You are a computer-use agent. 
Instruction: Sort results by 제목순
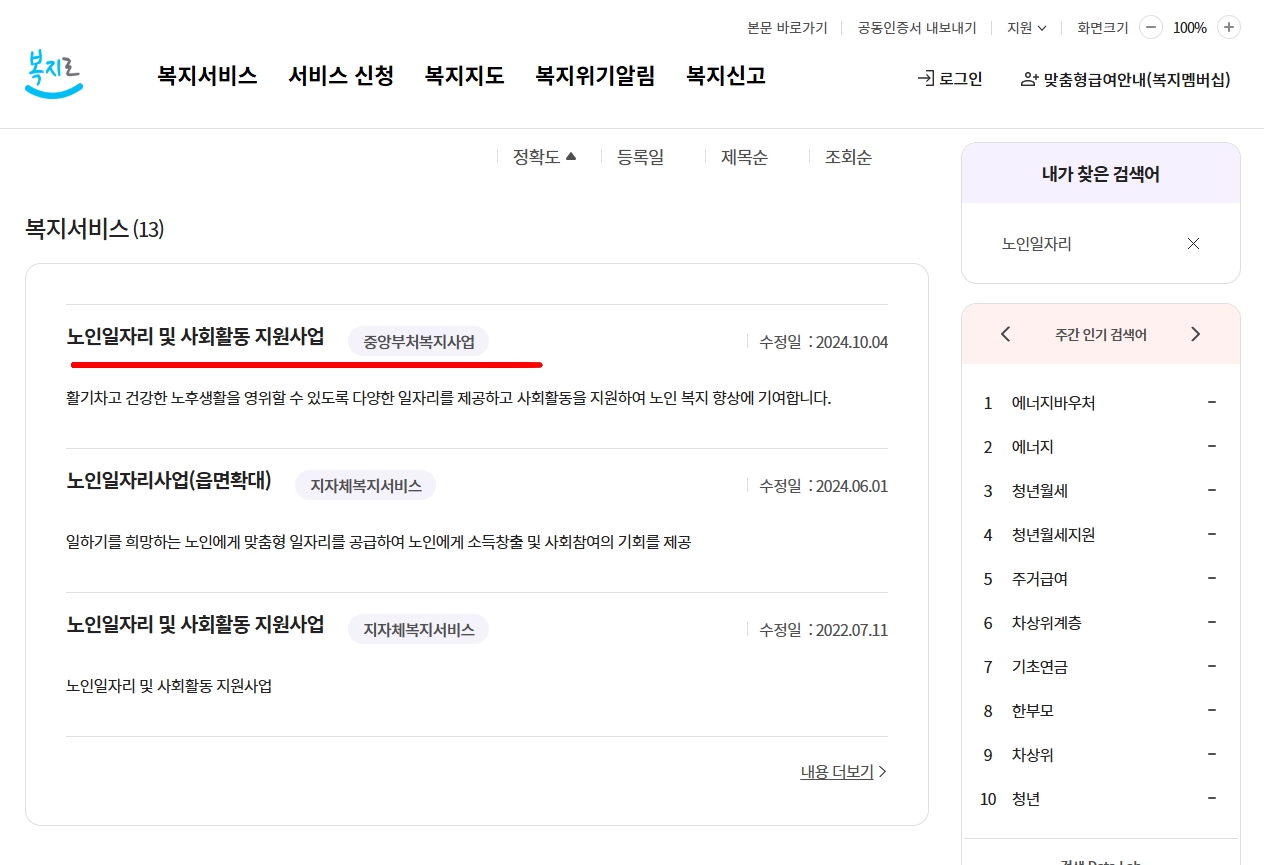click(743, 156)
